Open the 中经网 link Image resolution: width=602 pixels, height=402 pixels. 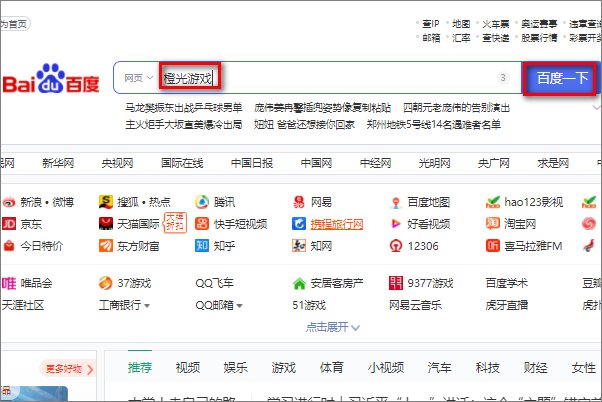(375, 163)
